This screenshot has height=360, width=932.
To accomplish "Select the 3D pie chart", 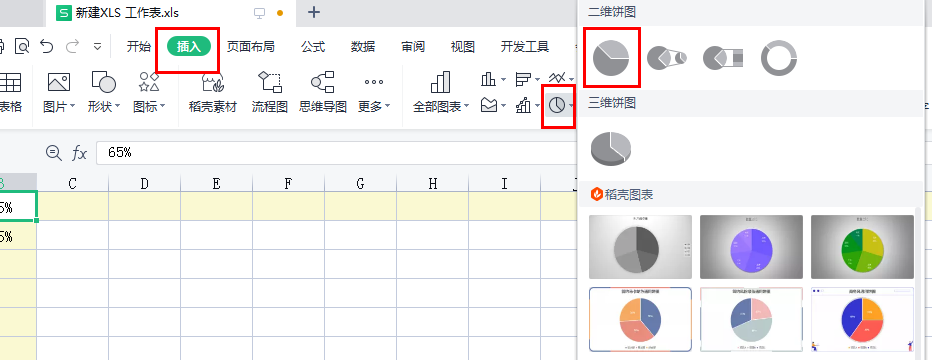I will [x=611, y=148].
